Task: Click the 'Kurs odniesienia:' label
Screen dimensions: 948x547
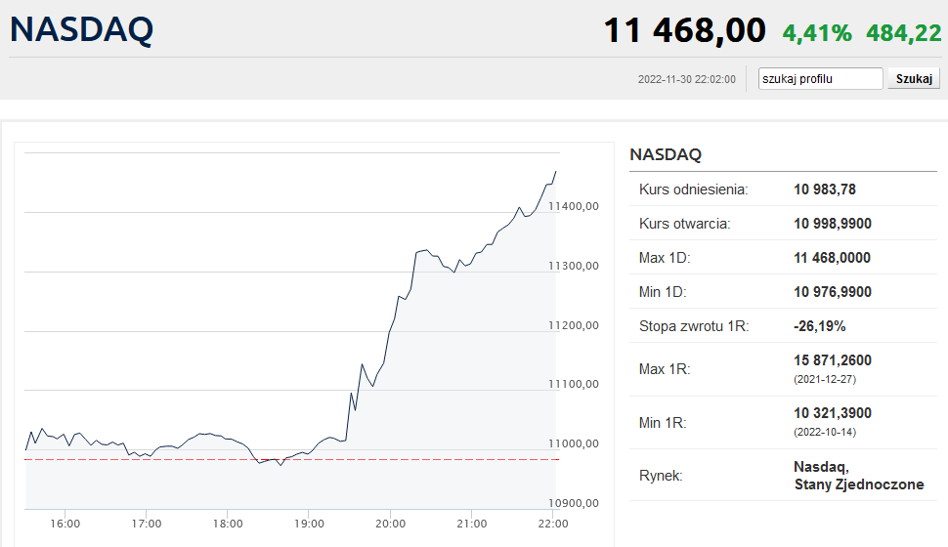Action: pos(693,189)
